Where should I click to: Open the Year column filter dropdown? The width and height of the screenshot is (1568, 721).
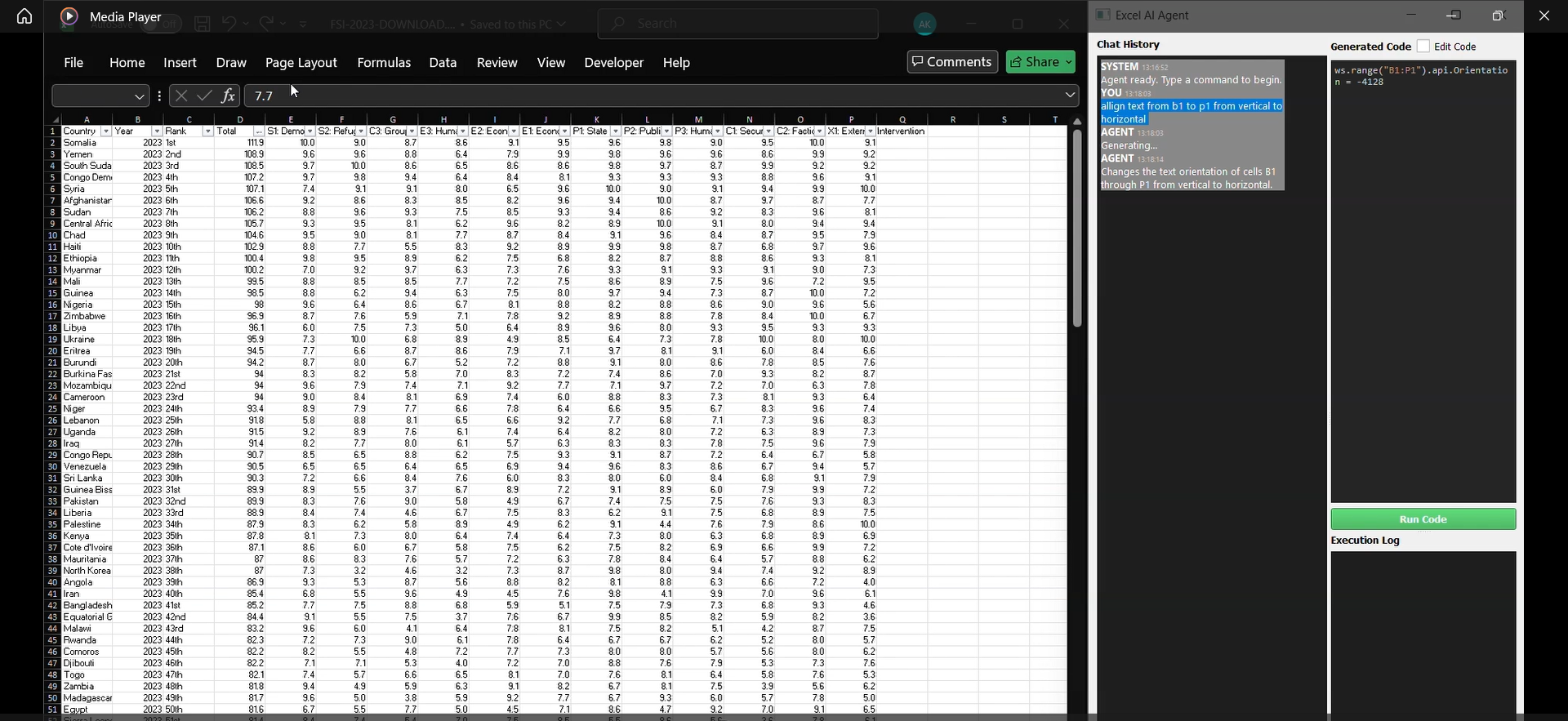click(157, 131)
